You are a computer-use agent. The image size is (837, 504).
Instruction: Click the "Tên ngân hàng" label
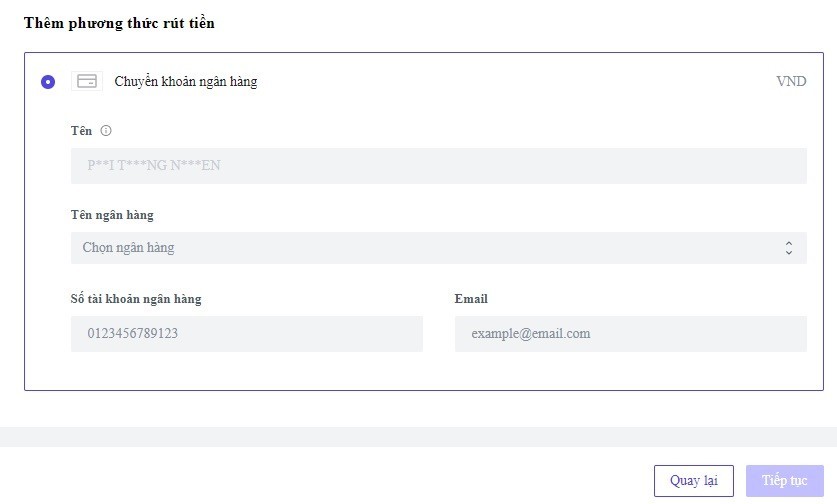point(112,215)
